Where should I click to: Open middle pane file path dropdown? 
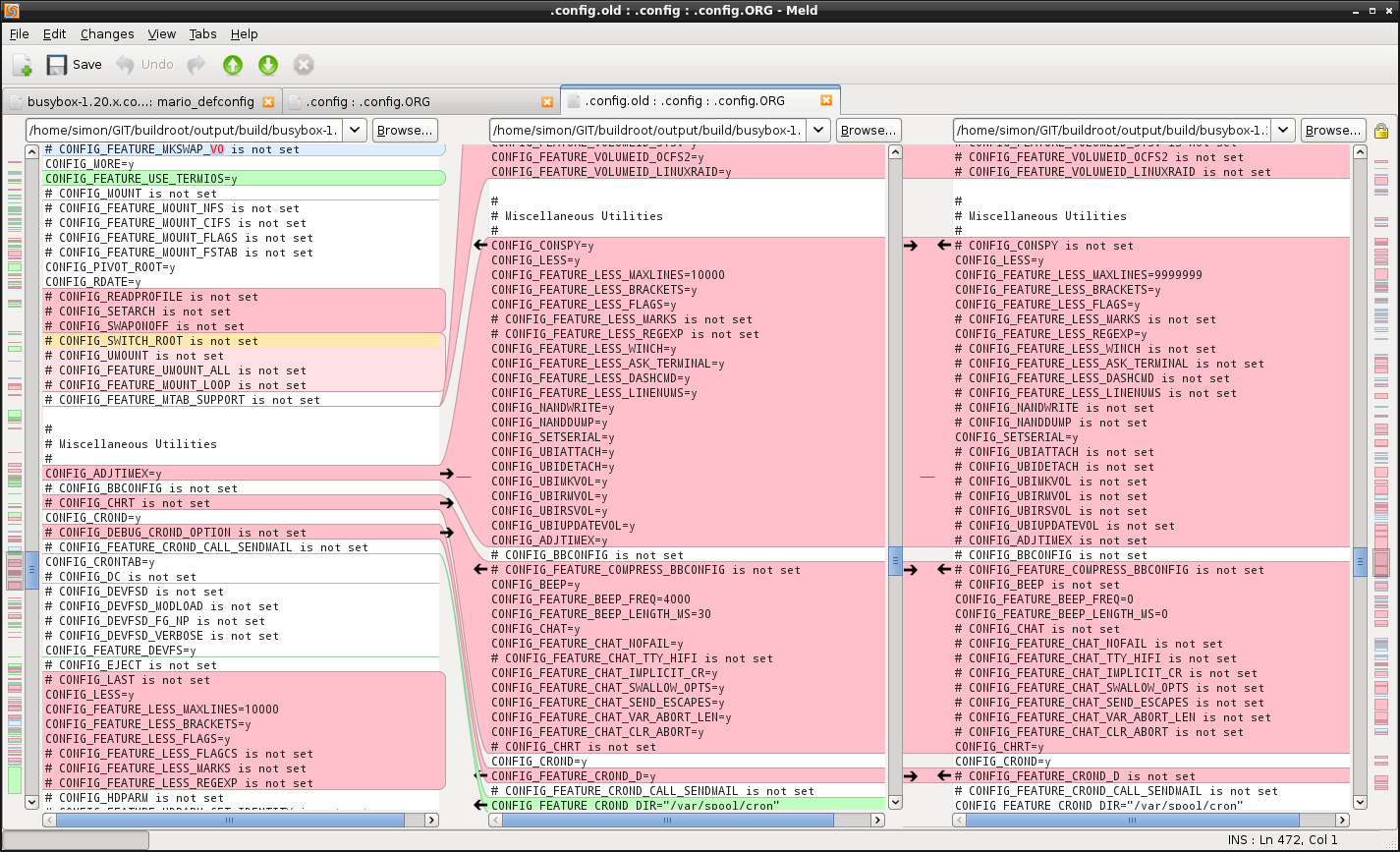coord(819,130)
